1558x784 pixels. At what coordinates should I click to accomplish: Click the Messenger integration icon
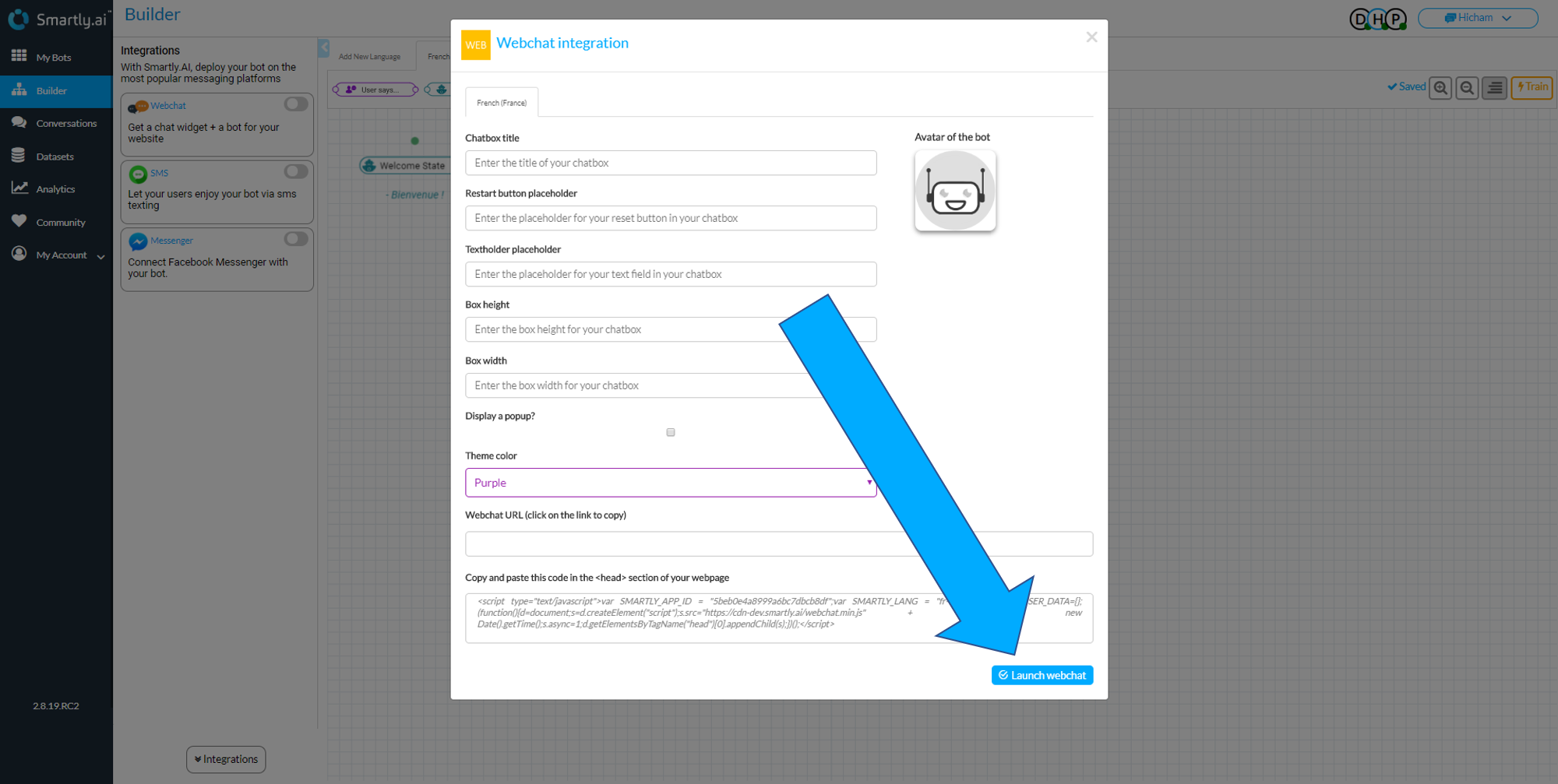click(x=138, y=241)
